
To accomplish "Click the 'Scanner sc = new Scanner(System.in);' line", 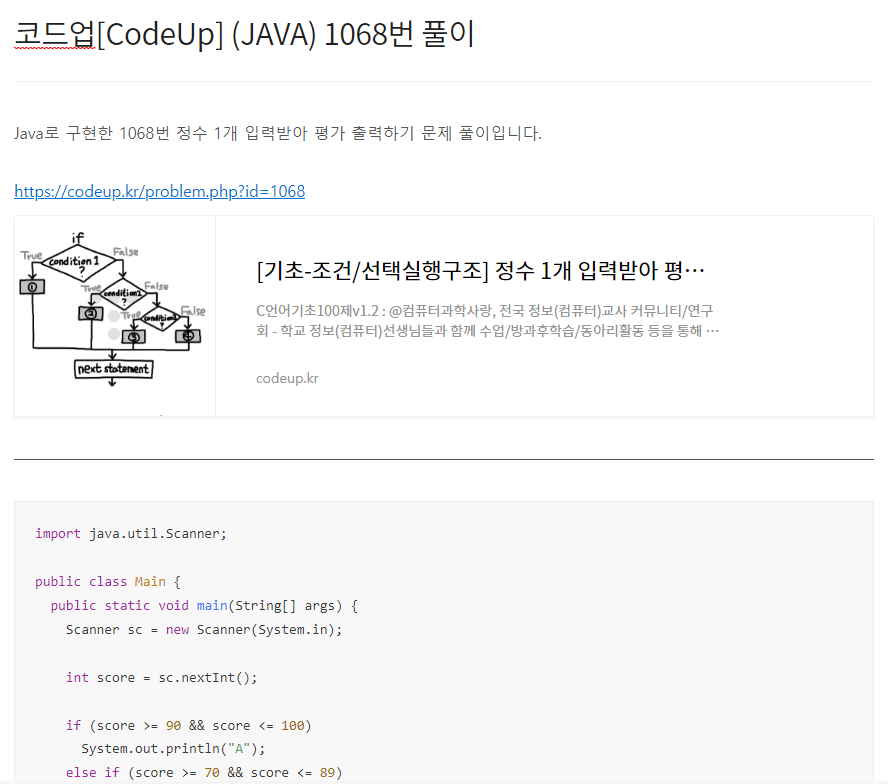I will [204, 629].
